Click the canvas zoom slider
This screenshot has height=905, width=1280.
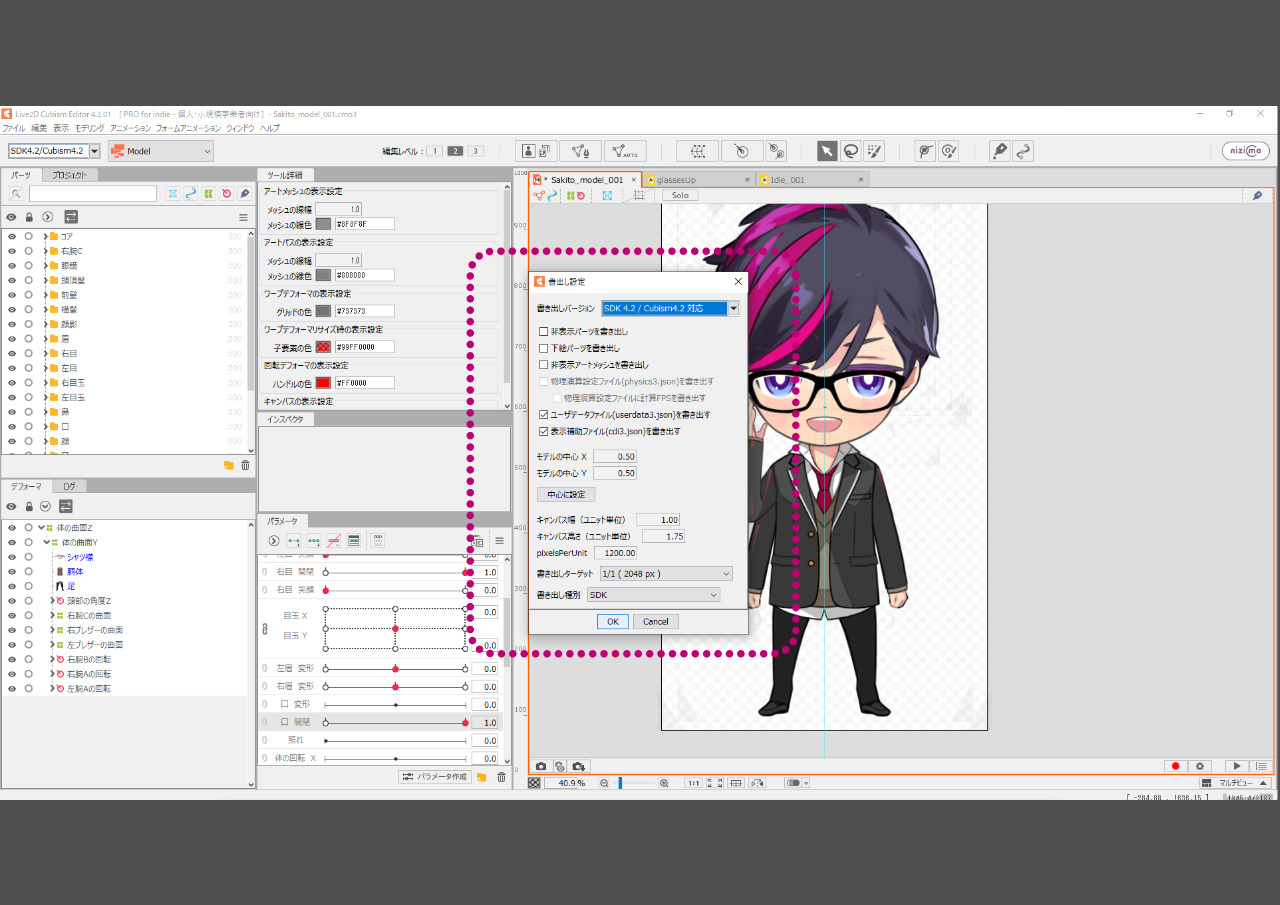coord(634,783)
